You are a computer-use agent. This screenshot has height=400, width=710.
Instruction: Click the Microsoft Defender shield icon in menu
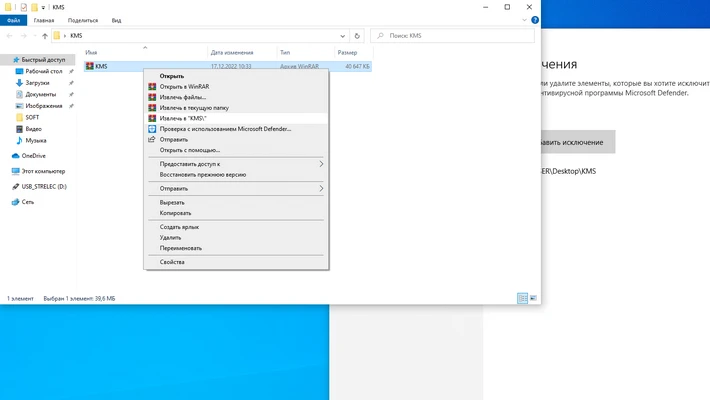(152, 129)
